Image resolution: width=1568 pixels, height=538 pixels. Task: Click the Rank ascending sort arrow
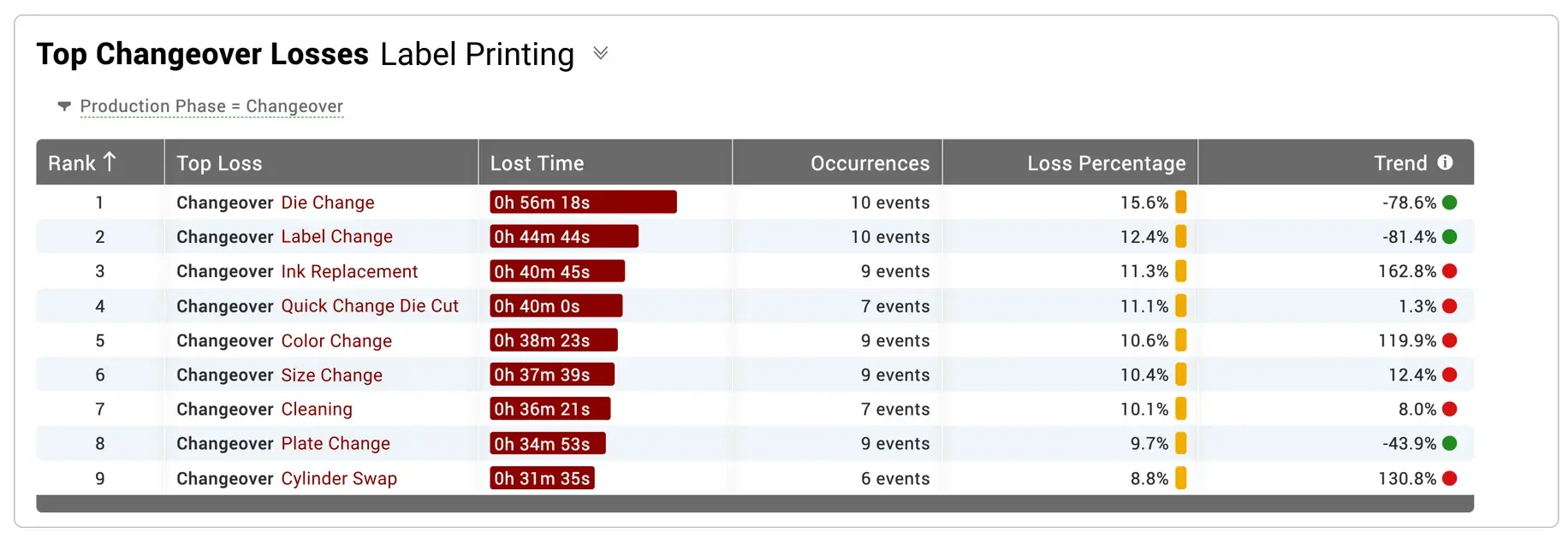110,162
